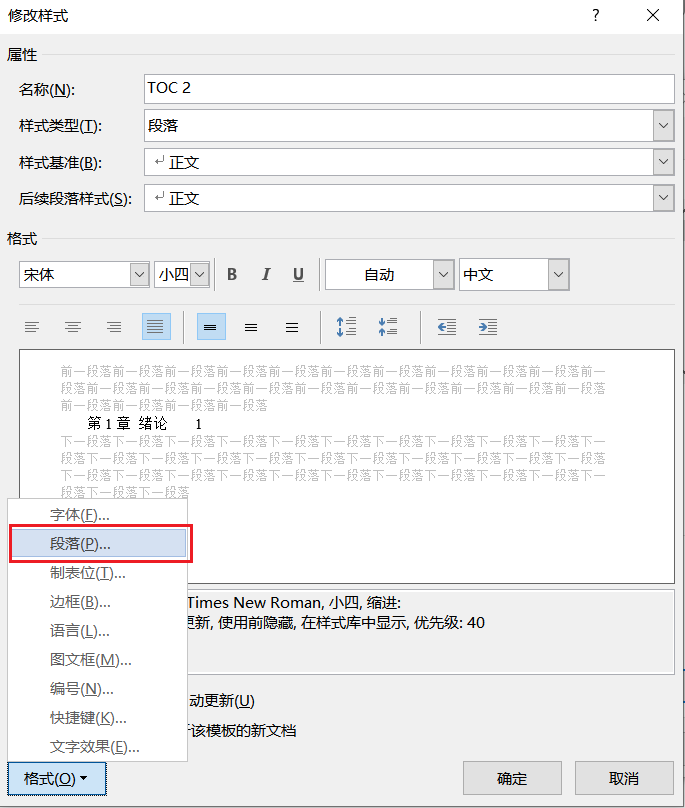Click the 格式(O) dropdown button

(x=57, y=779)
